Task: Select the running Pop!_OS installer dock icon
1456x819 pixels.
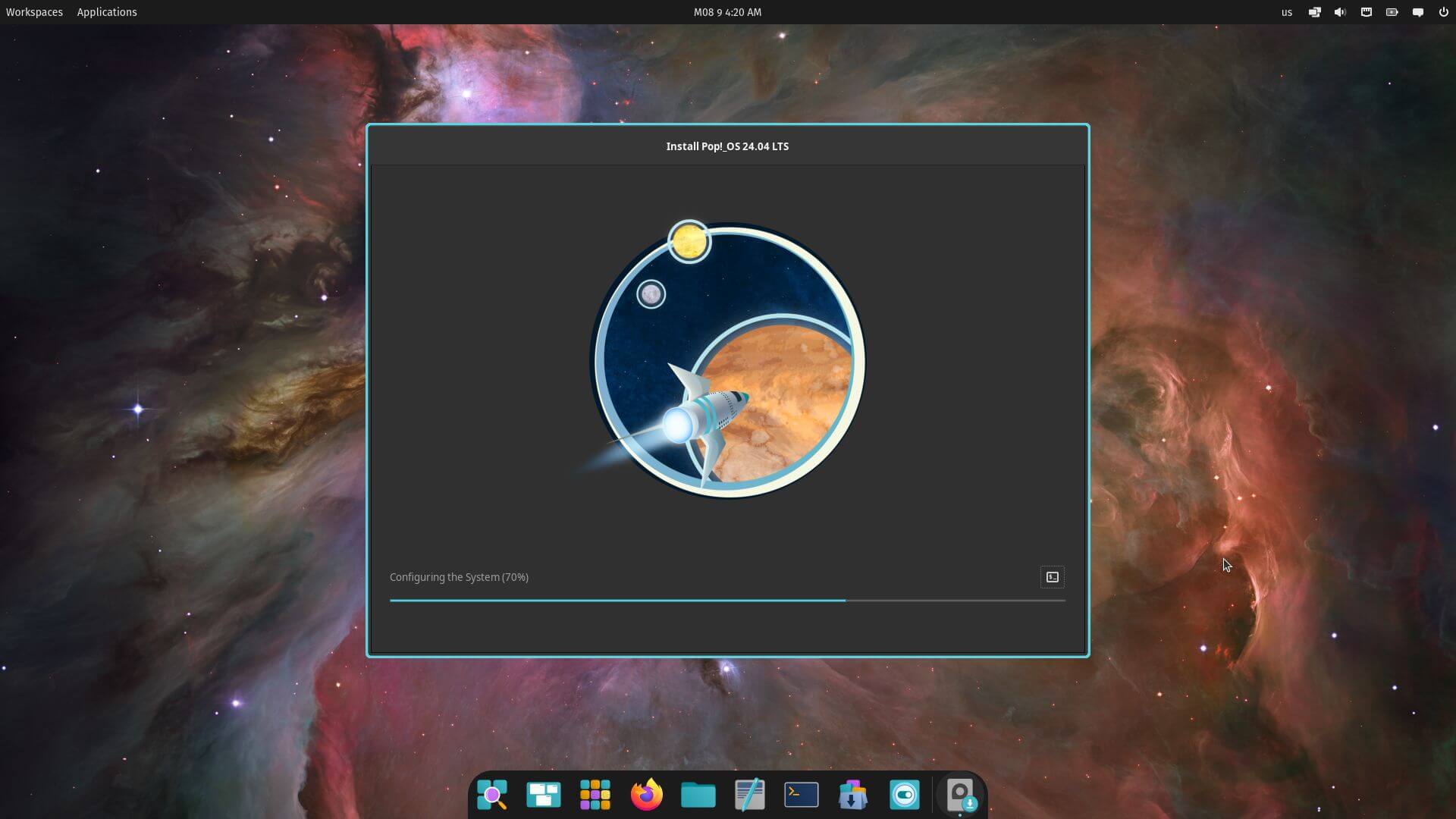Action: tap(962, 795)
